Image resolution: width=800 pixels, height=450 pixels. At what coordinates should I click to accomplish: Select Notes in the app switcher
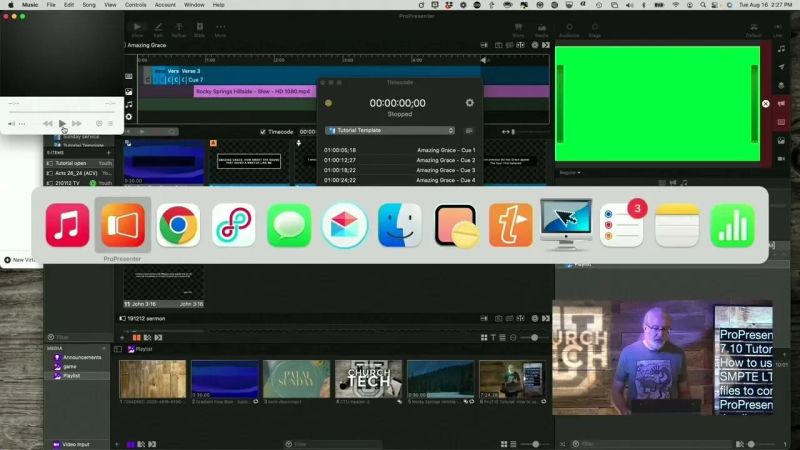(x=677, y=225)
